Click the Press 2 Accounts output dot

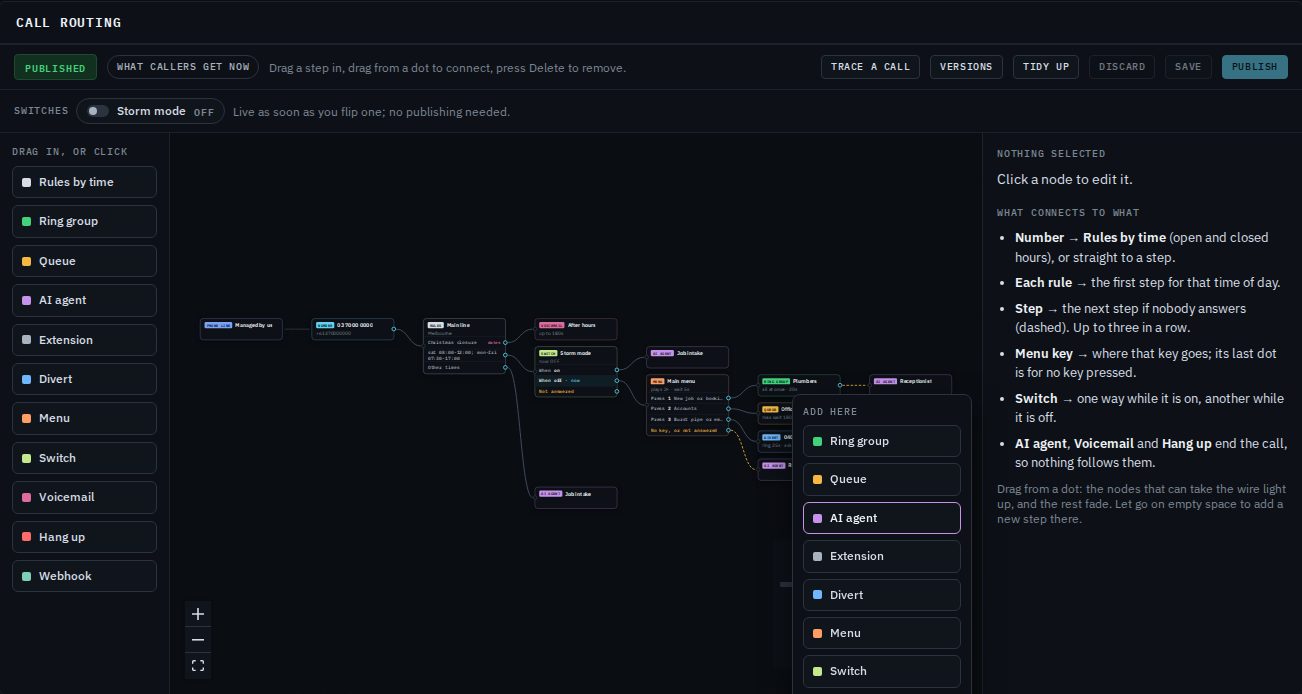point(728,409)
